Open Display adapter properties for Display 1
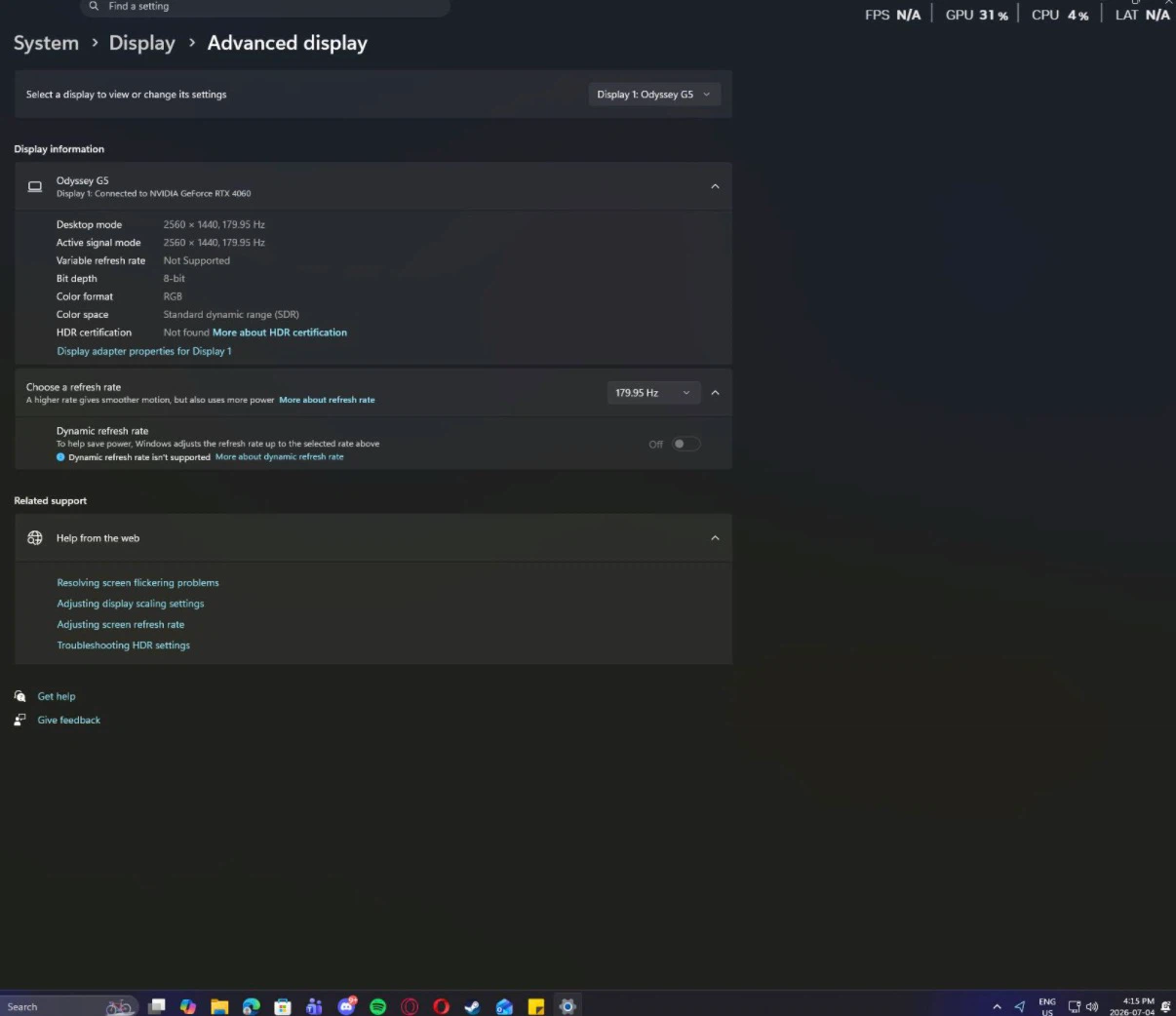1176x1016 pixels. click(144, 351)
